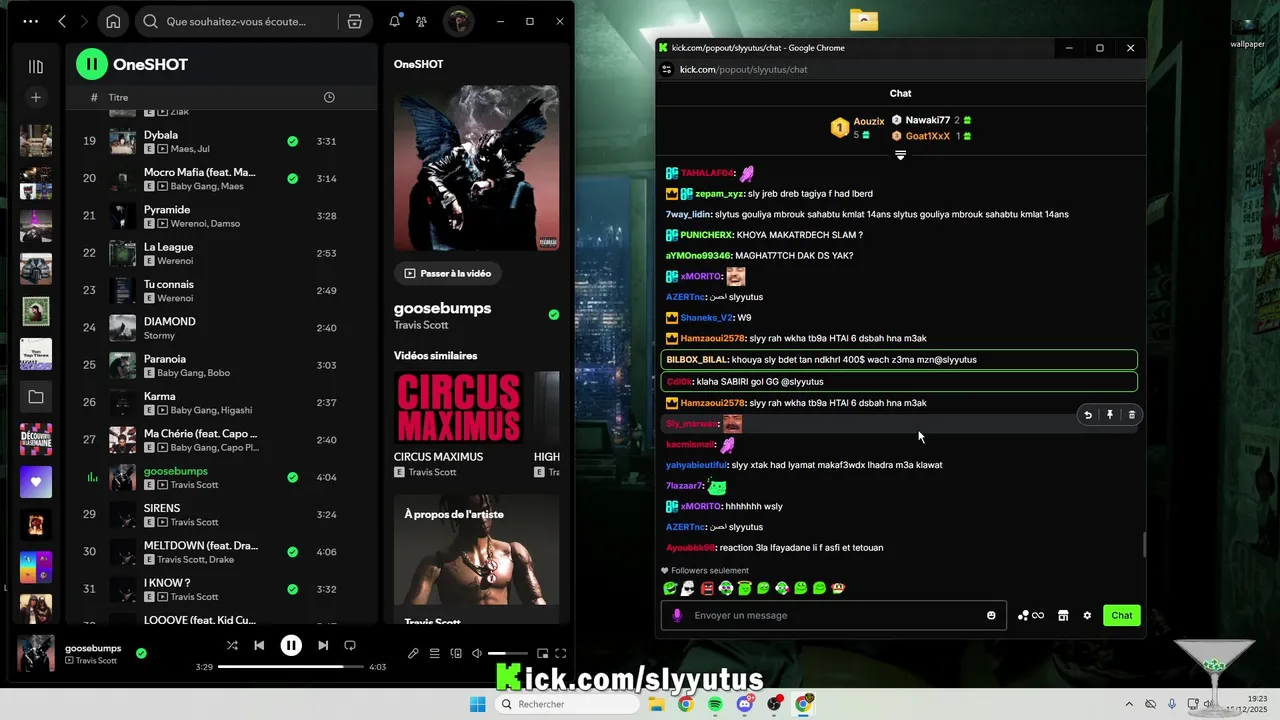
Task: Open goosebumps album cover in side panel
Action: coord(476,168)
